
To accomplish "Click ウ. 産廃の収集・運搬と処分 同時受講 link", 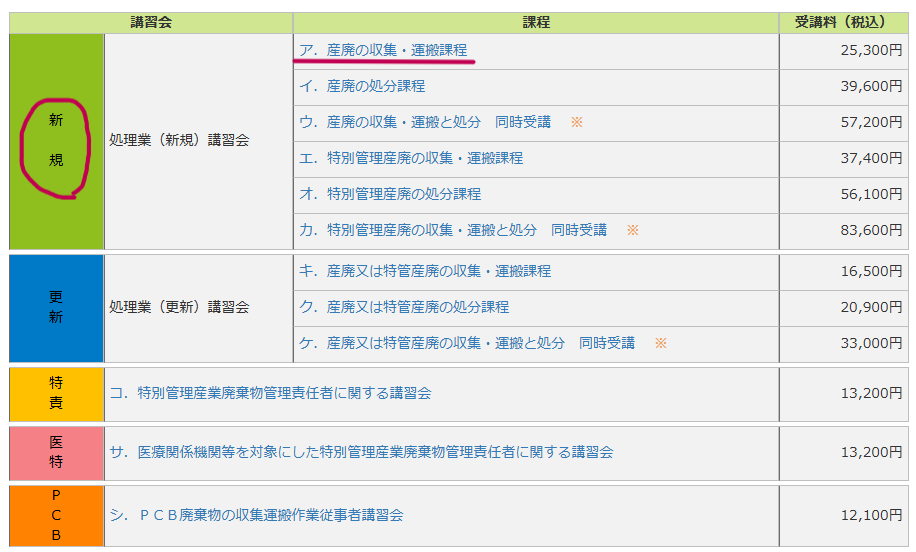I will (x=425, y=122).
